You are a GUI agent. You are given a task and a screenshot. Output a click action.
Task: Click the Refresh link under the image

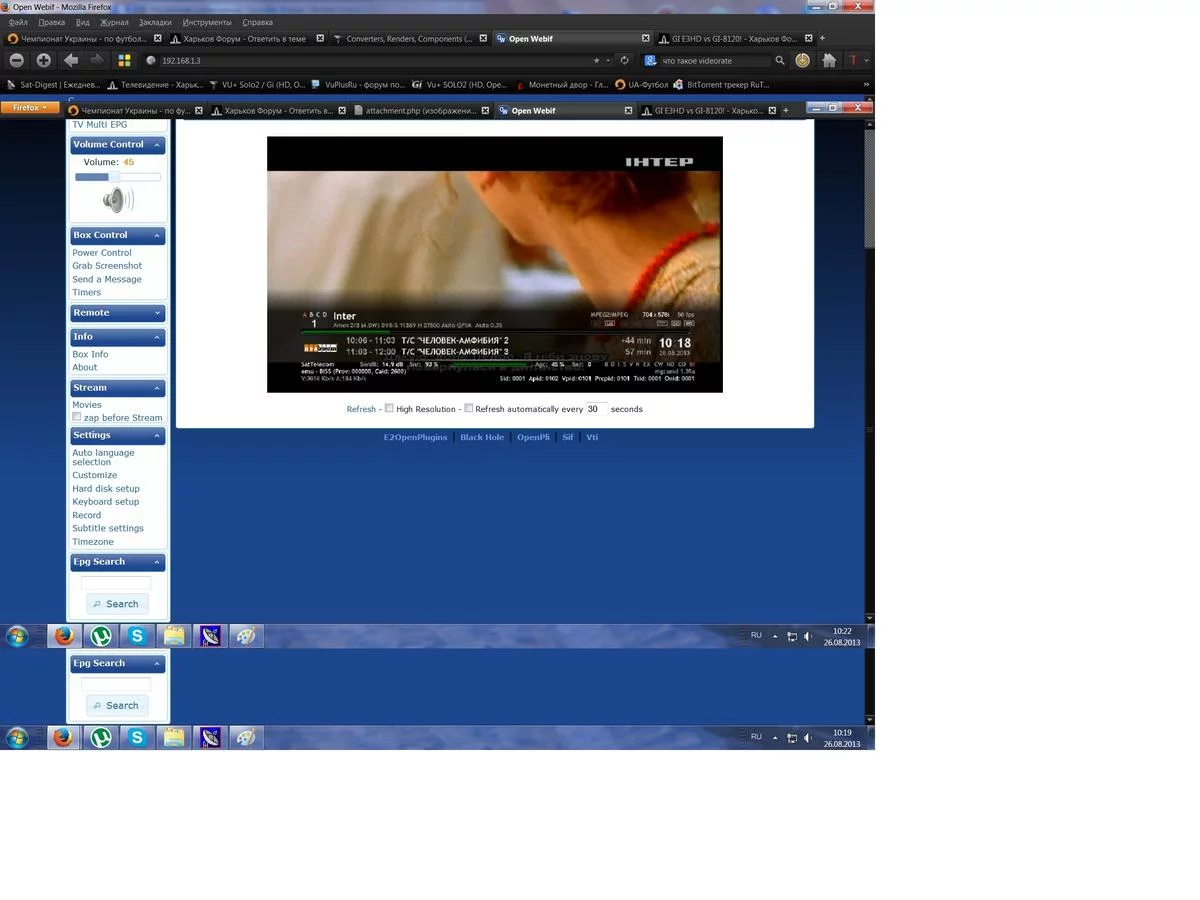click(x=361, y=409)
